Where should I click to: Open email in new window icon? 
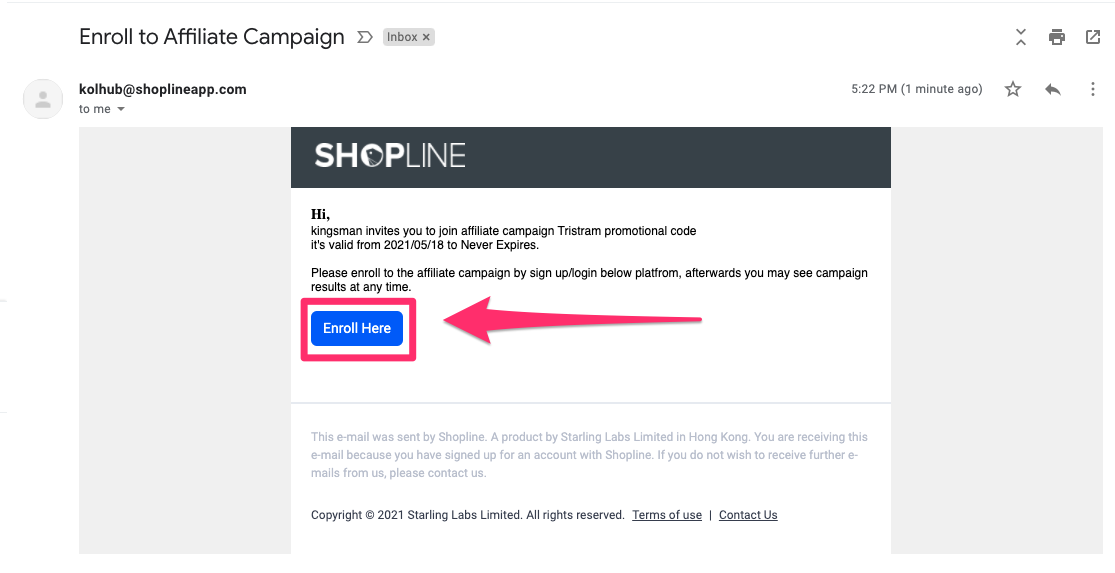(x=1093, y=37)
